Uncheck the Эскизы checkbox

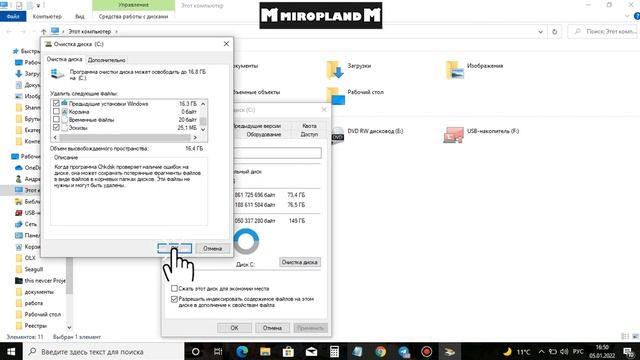click(x=56, y=127)
